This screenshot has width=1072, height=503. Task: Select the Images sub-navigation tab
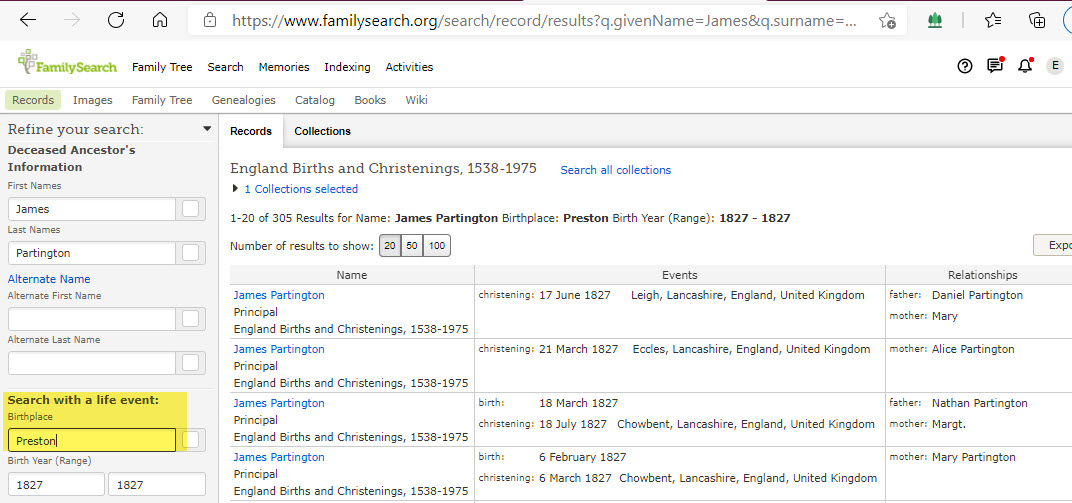pyautogui.click(x=92, y=100)
